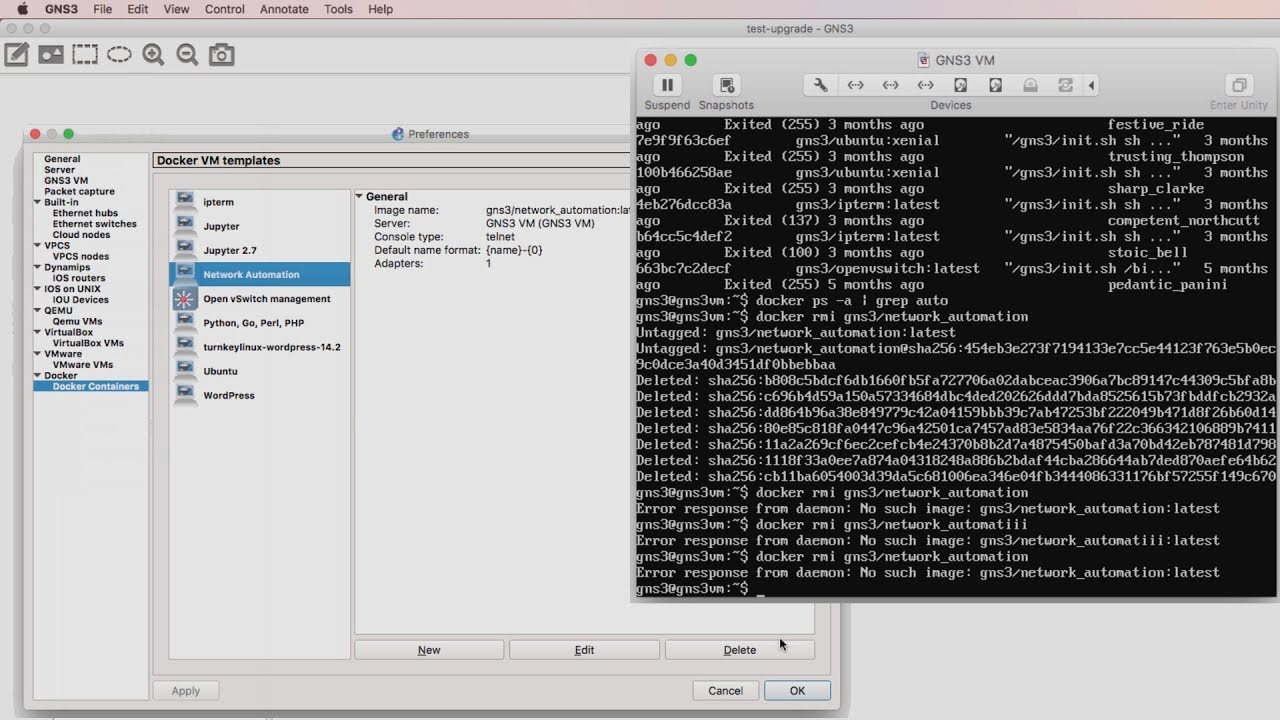Click the first network adapter device icon
1280x720 pixels.
pyautogui.click(x=855, y=85)
